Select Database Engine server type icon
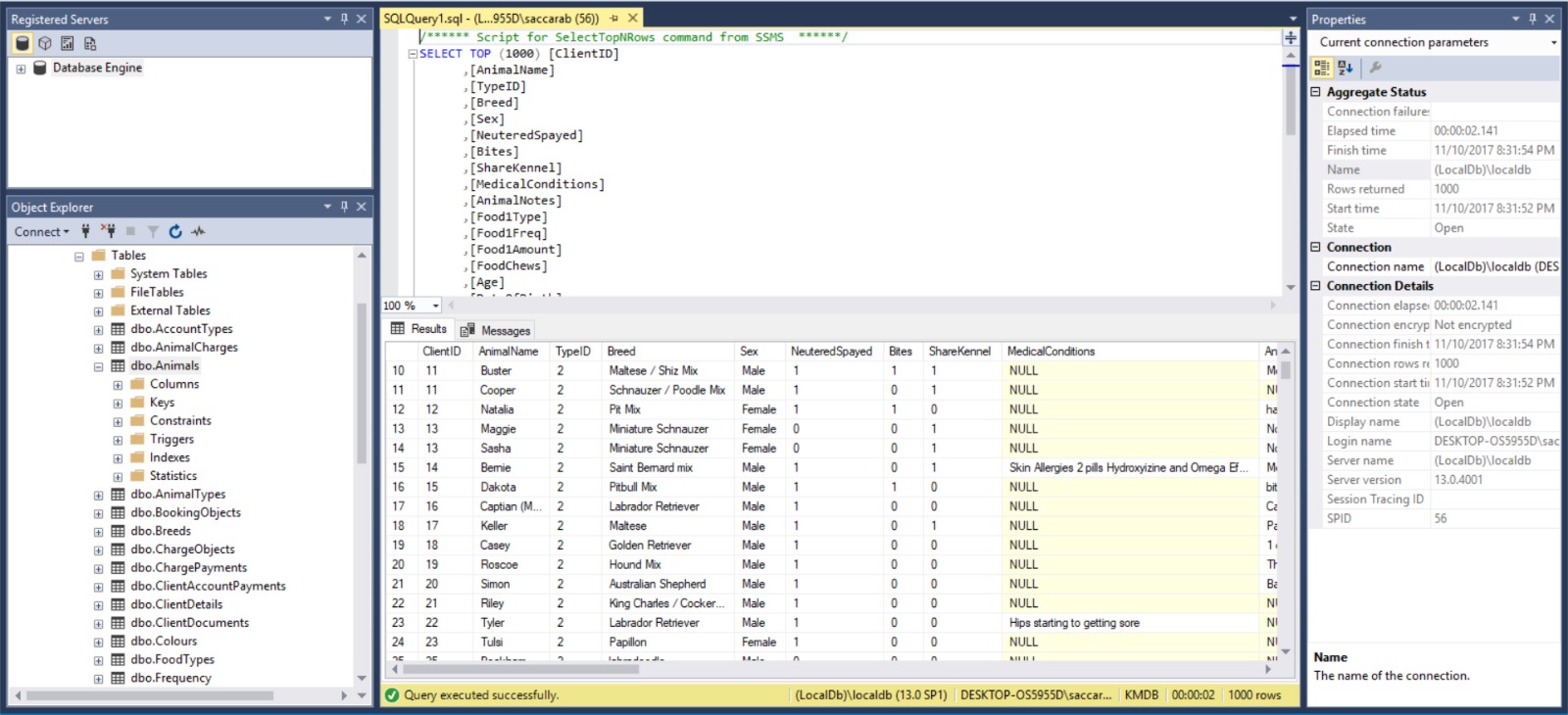Screen dimensions: 1568x715 (x=23, y=43)
